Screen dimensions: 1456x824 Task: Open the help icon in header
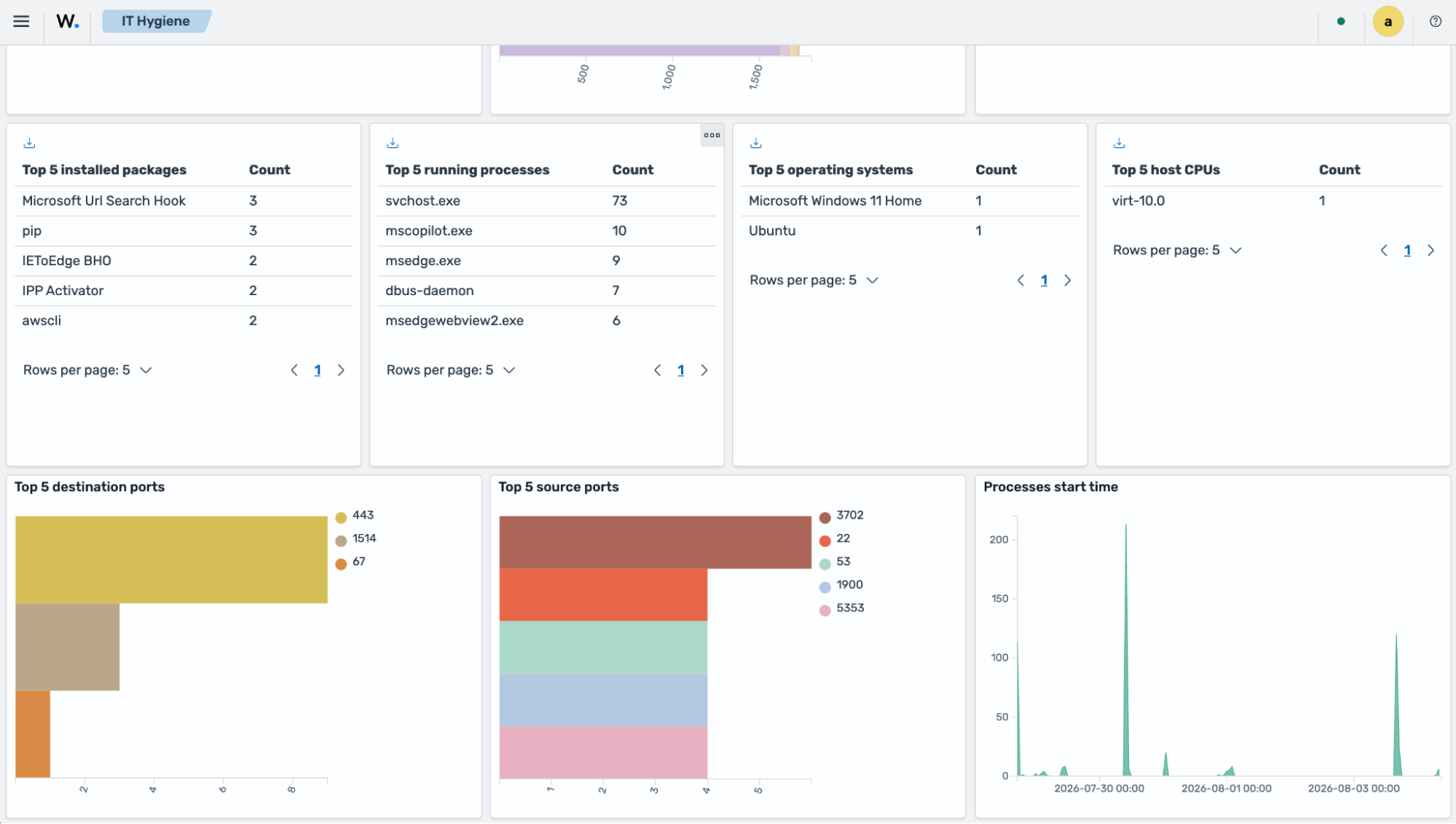[1436, 21]
